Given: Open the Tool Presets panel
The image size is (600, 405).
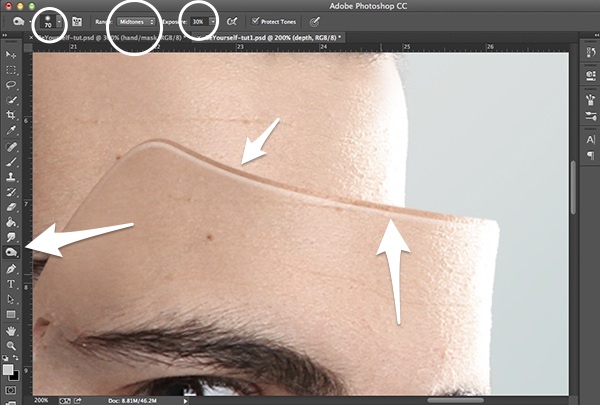Looking at the screenshot, I should click(x=590, y=116).
